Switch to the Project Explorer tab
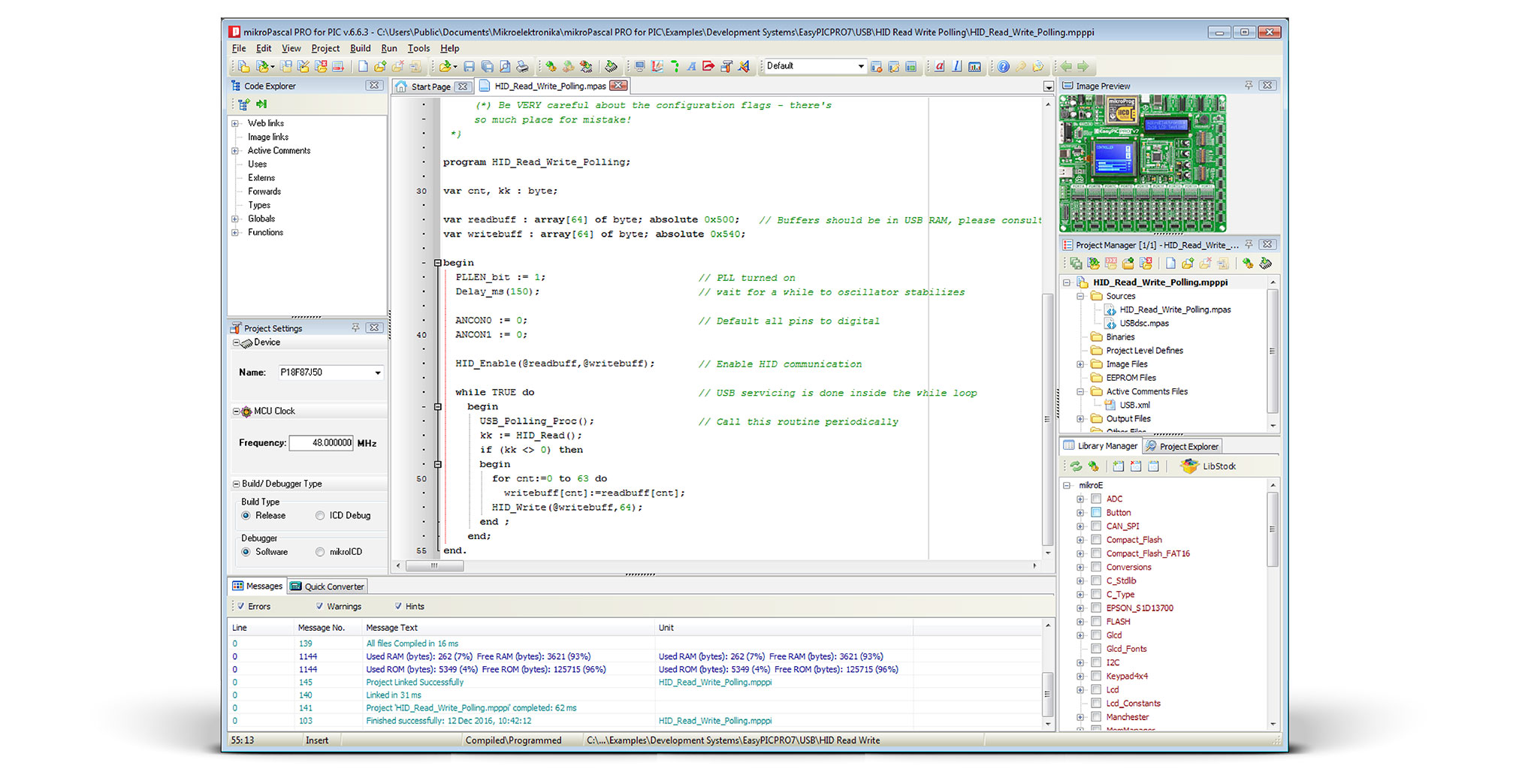 (x=1182, y=446)
